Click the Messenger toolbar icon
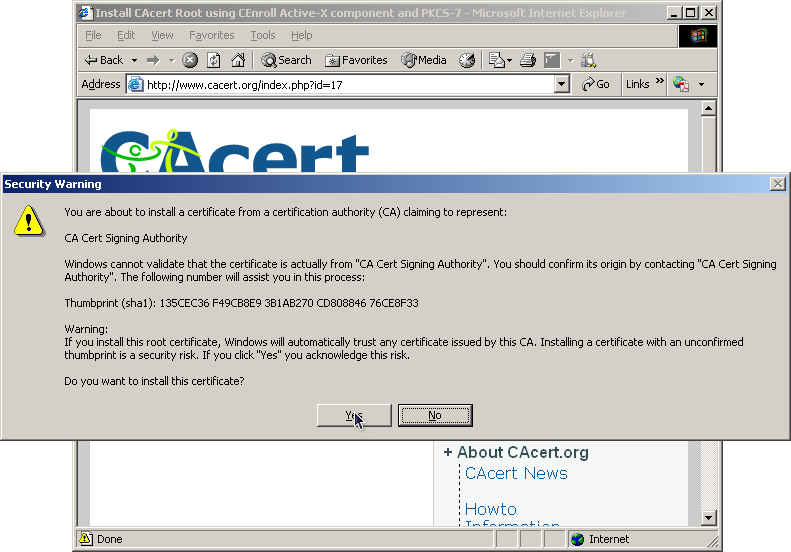Image resolution: width=791 pixels, height=552 pixels. [588, 61]
